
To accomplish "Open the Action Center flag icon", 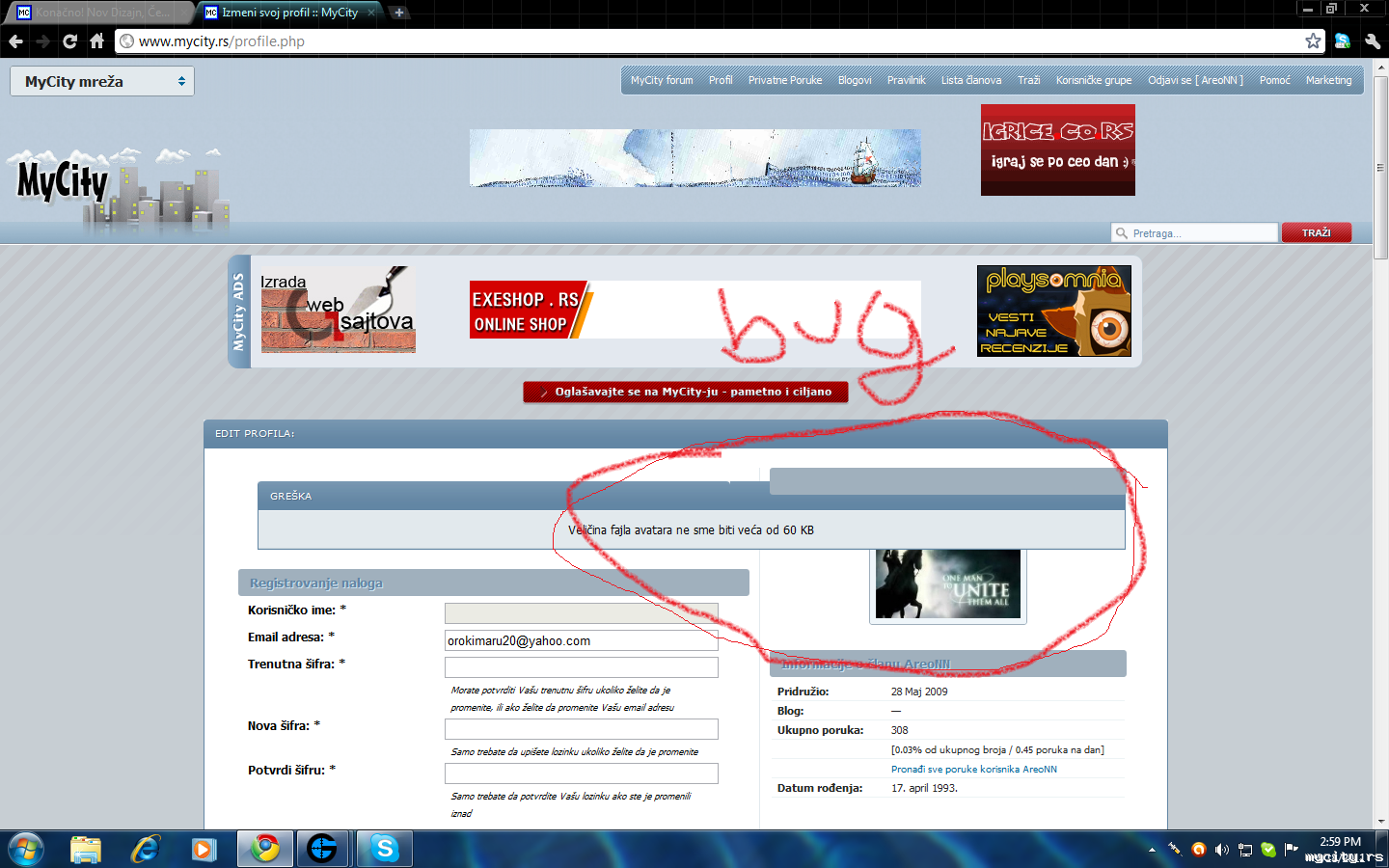I will pyautogui.click(x=1291, y=850).
